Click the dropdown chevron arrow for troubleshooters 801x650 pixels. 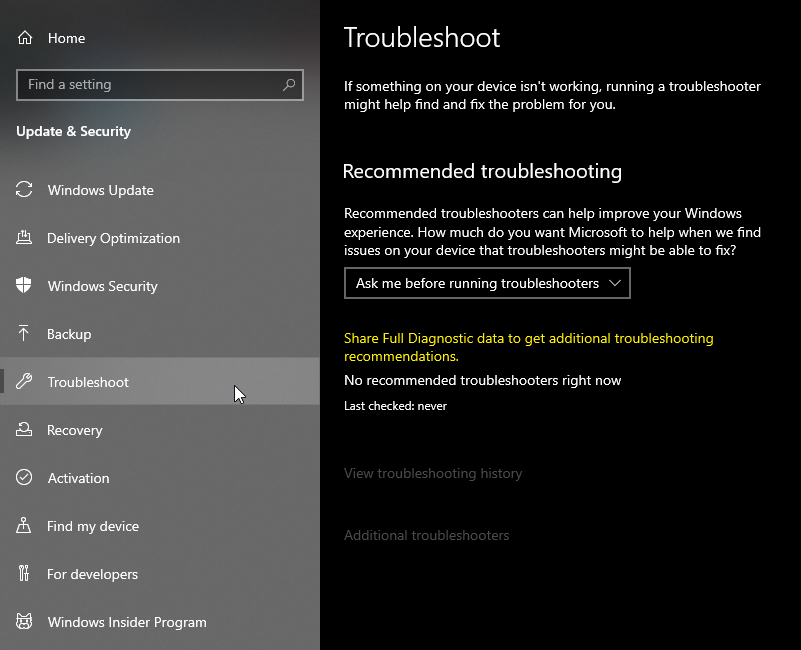[615, 283]
